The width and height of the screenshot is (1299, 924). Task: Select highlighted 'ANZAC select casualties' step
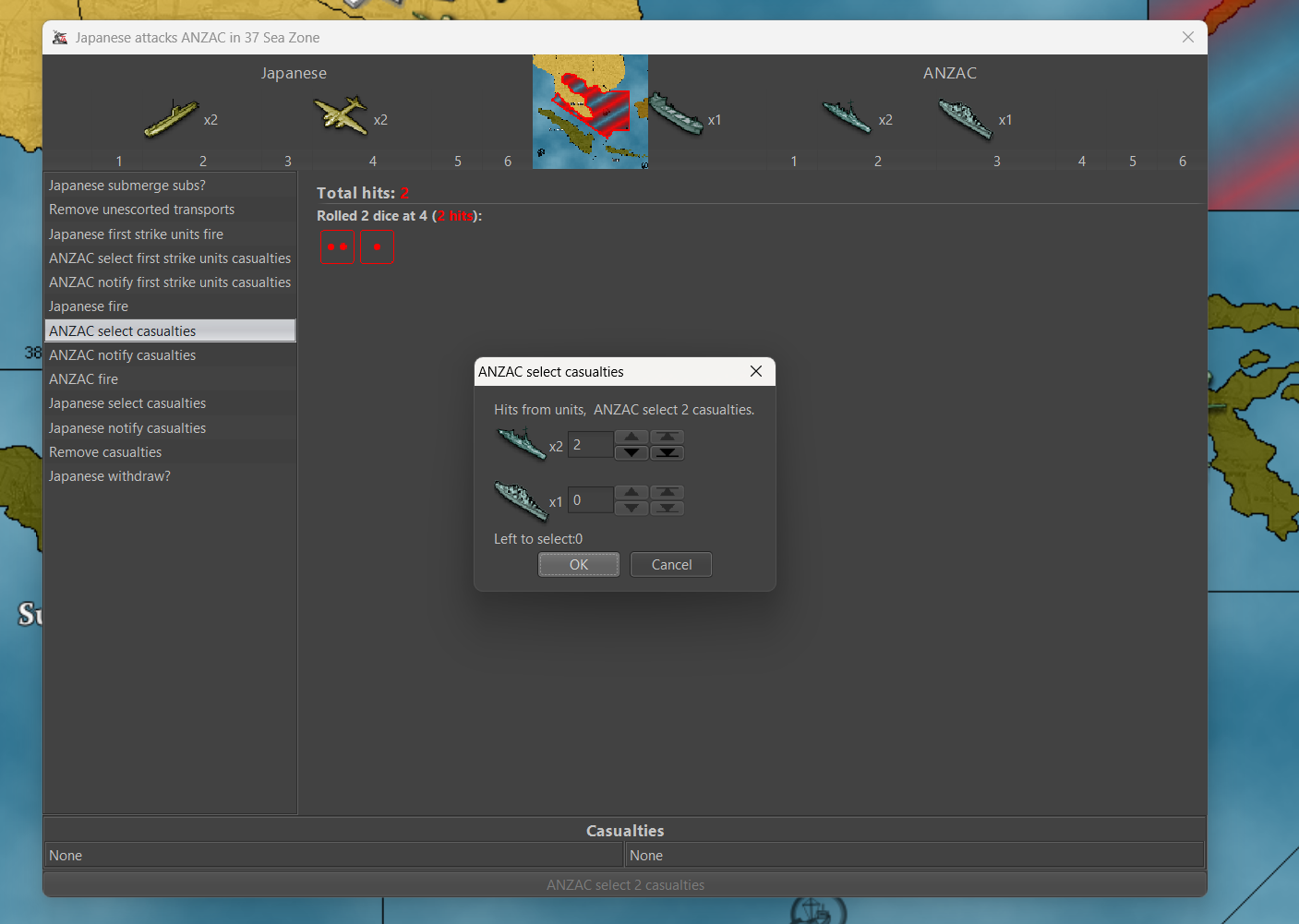coord(170,330)
